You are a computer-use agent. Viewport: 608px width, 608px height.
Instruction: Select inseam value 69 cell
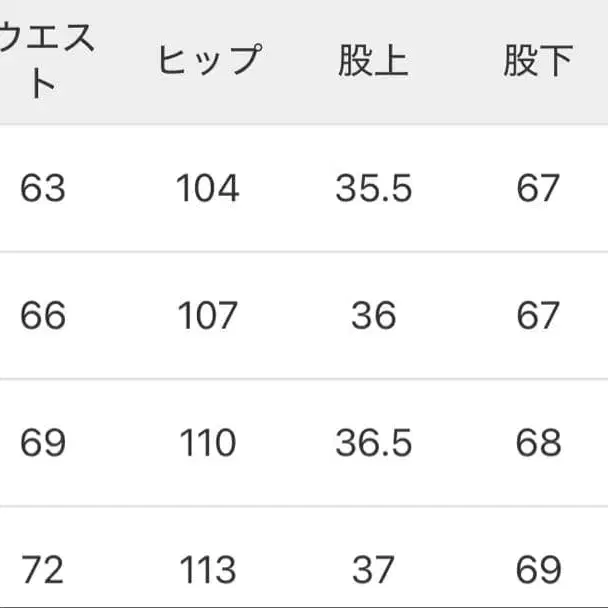click(538, 570)
